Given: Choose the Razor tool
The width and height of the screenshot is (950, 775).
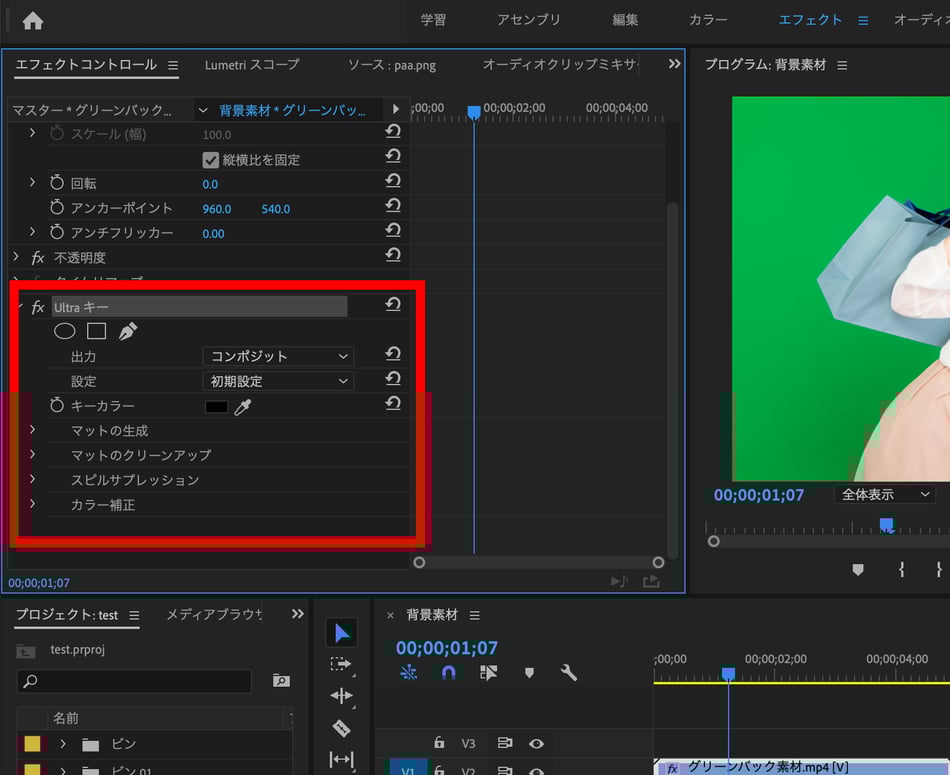Looking at the screenshot, I should 341,728.
